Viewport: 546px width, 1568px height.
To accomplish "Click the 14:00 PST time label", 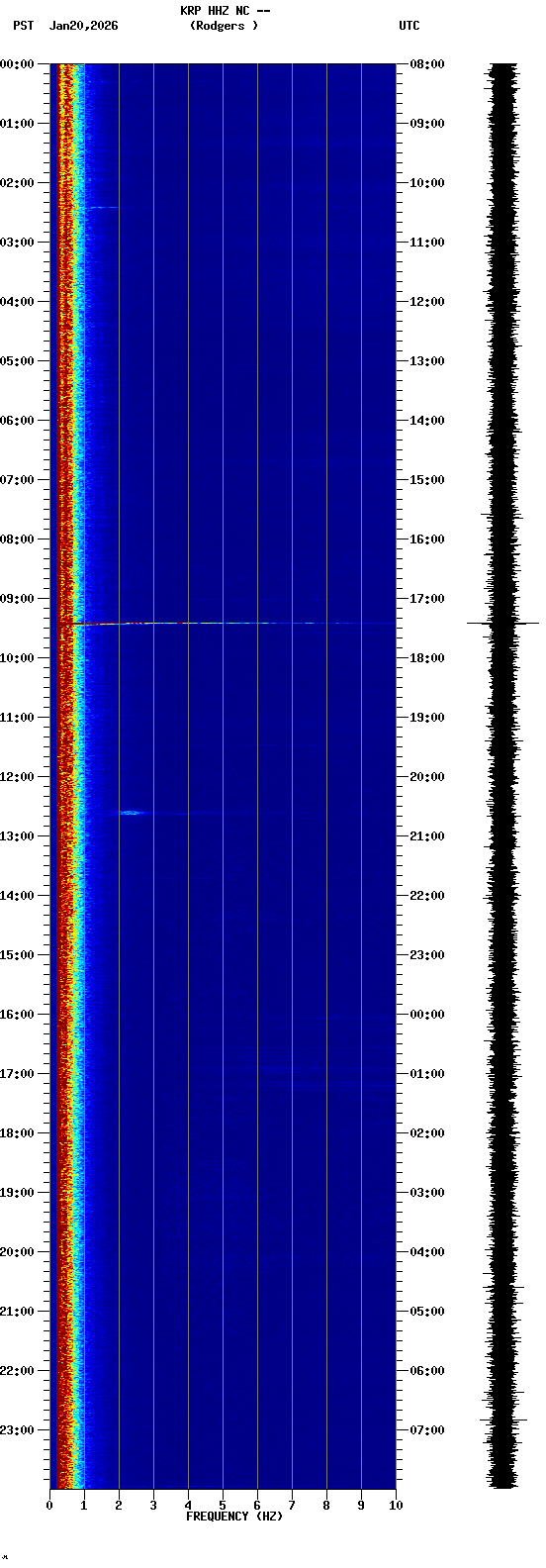I will 17,896.
